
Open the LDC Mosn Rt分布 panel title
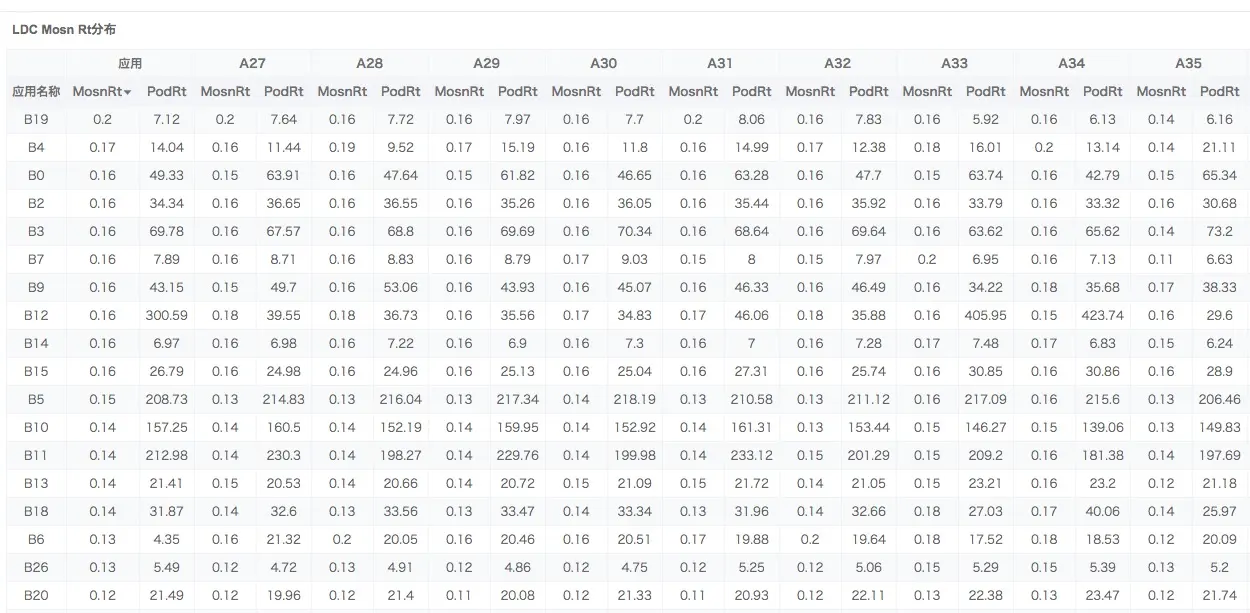tap(63, 30)
